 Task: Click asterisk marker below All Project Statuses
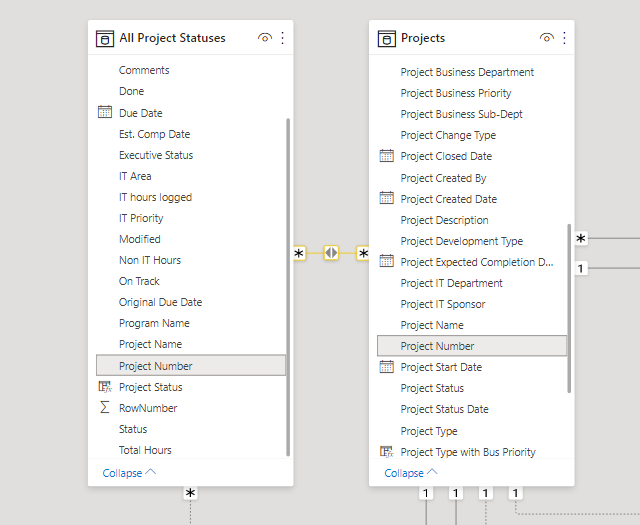pyautogui.click(x=190, y=493)
